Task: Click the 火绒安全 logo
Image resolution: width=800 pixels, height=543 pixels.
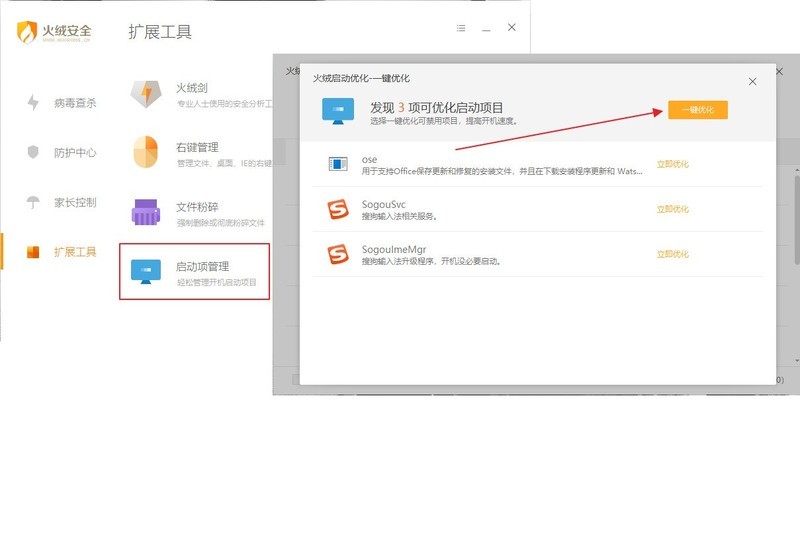Action: [x=54, y=32]
